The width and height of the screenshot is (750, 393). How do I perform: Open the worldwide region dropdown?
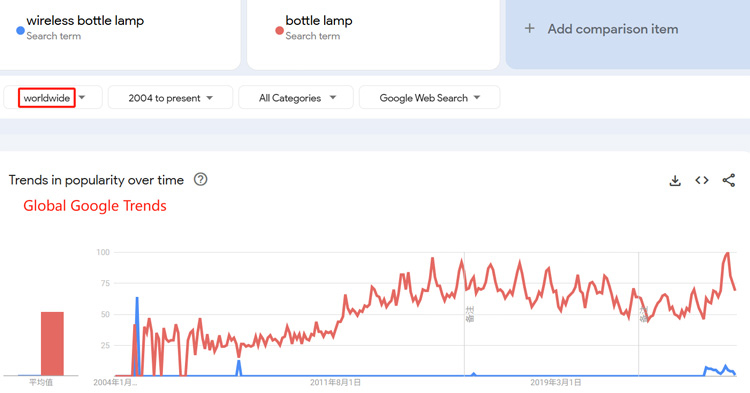(x=53, y=98)
